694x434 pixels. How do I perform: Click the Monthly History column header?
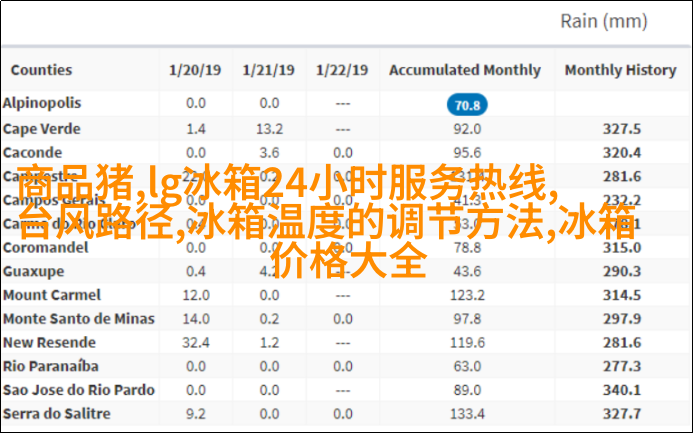[x=621, y=70]
